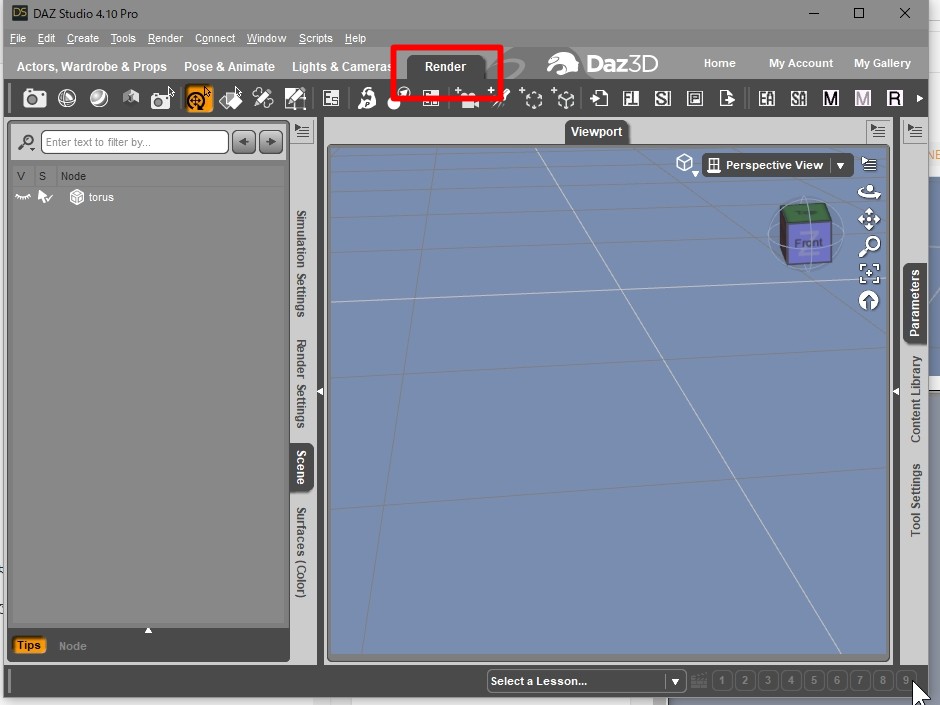This screenshot has width=940, height=705.
Task: Click the orbit camera control icon
Action: point(869,192)
